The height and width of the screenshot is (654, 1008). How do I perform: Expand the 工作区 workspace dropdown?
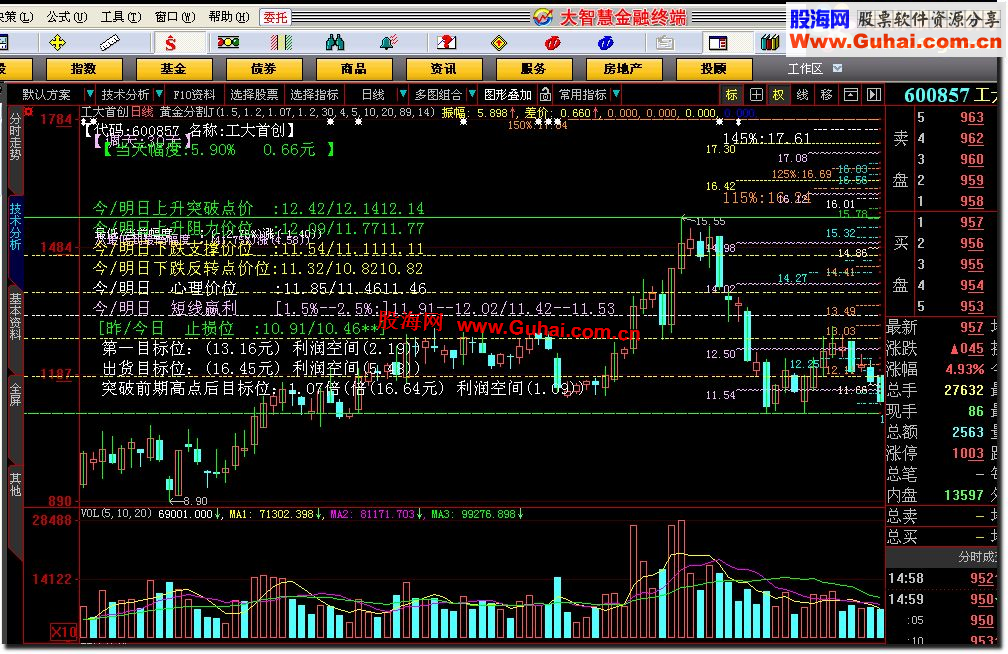pyautogui.click(x=837, y=68)
